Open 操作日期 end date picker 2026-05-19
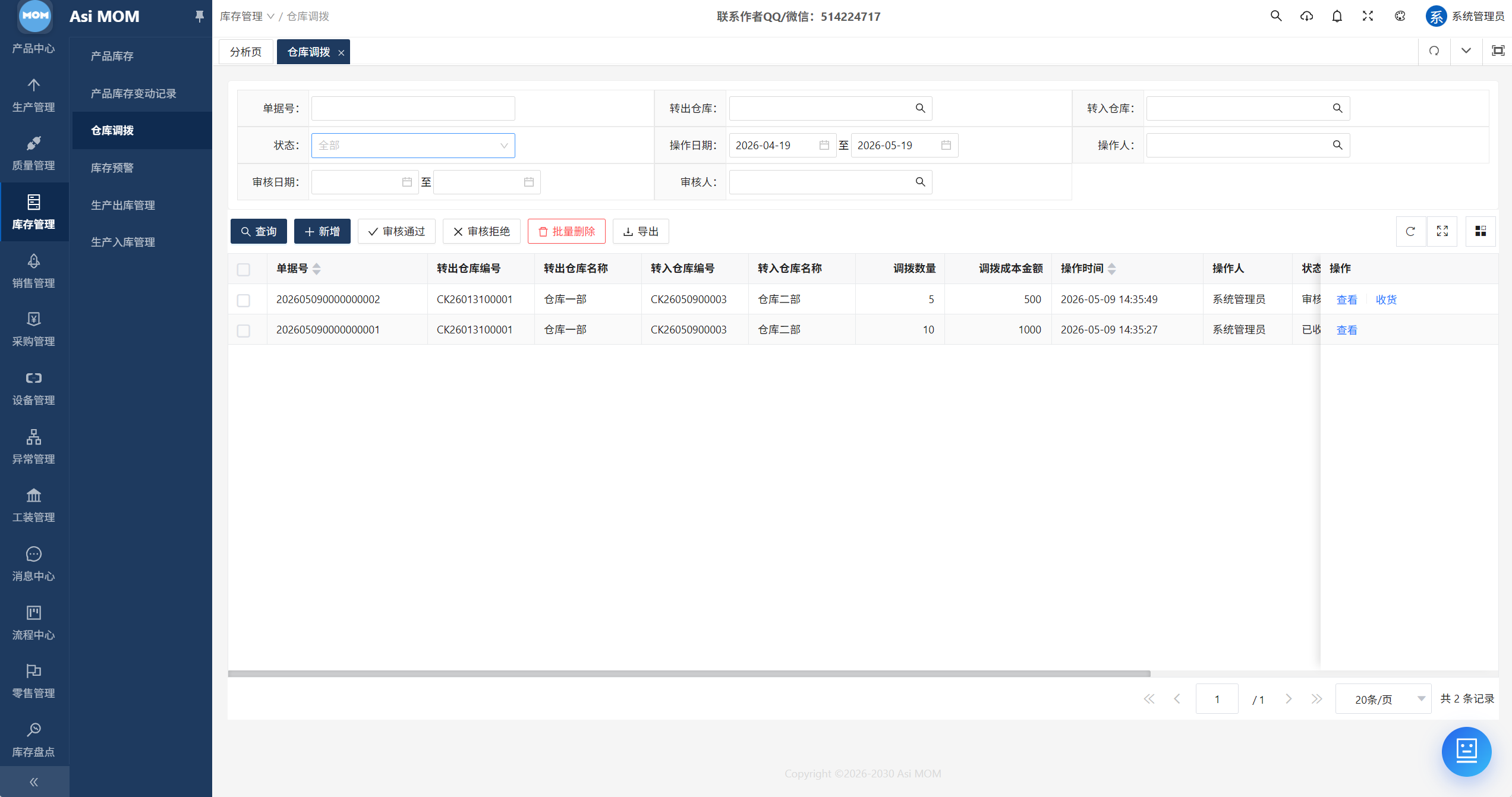This screenshot has width=1512, height=797. 904,145
